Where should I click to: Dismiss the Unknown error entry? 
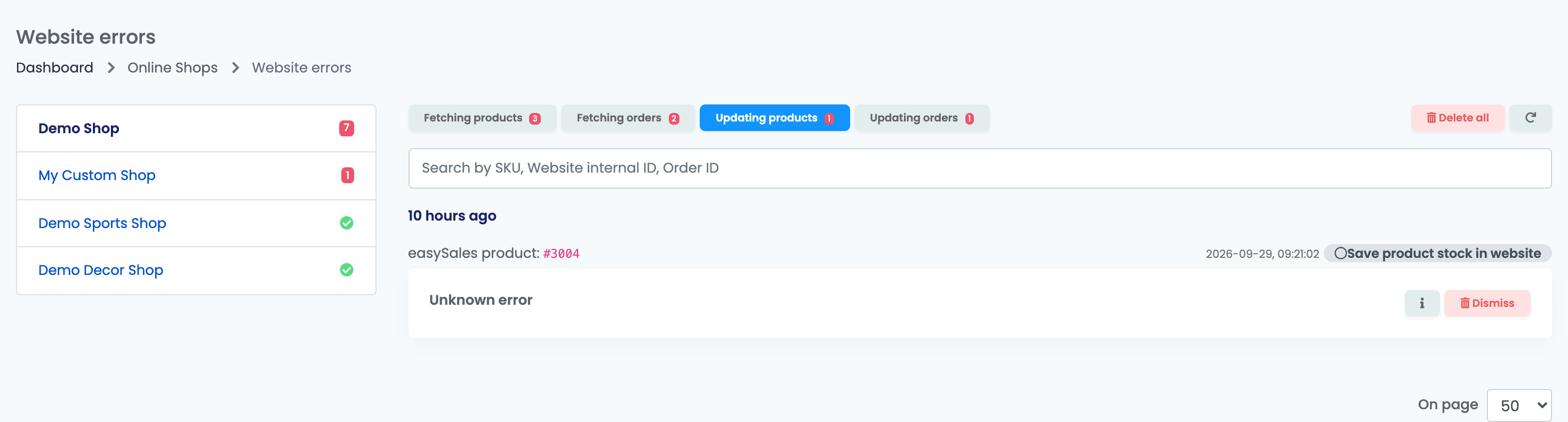tap(1486, 303)
